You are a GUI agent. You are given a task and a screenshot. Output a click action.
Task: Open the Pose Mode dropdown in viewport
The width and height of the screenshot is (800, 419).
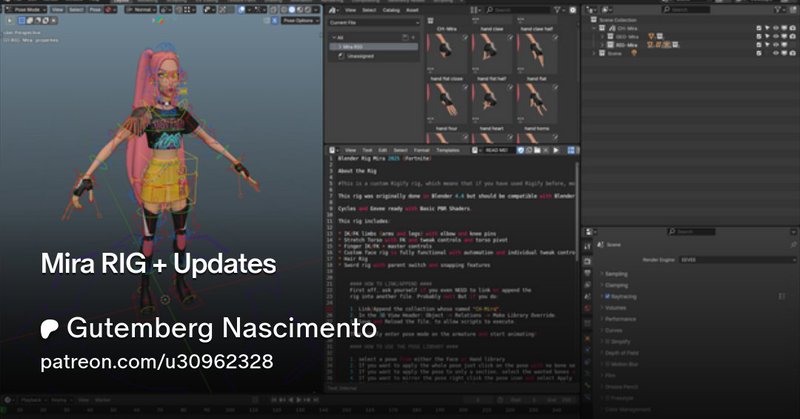click(26, 10)
